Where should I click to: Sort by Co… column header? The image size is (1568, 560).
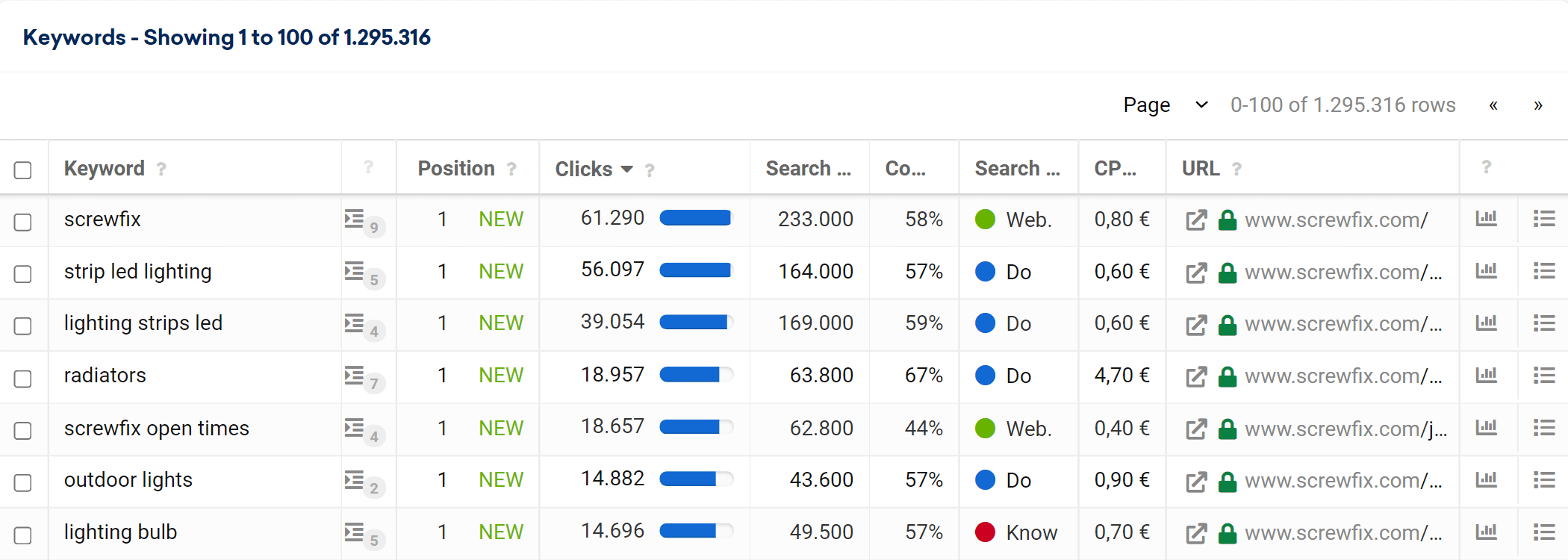pyautogui.click(x=905, y=169)
